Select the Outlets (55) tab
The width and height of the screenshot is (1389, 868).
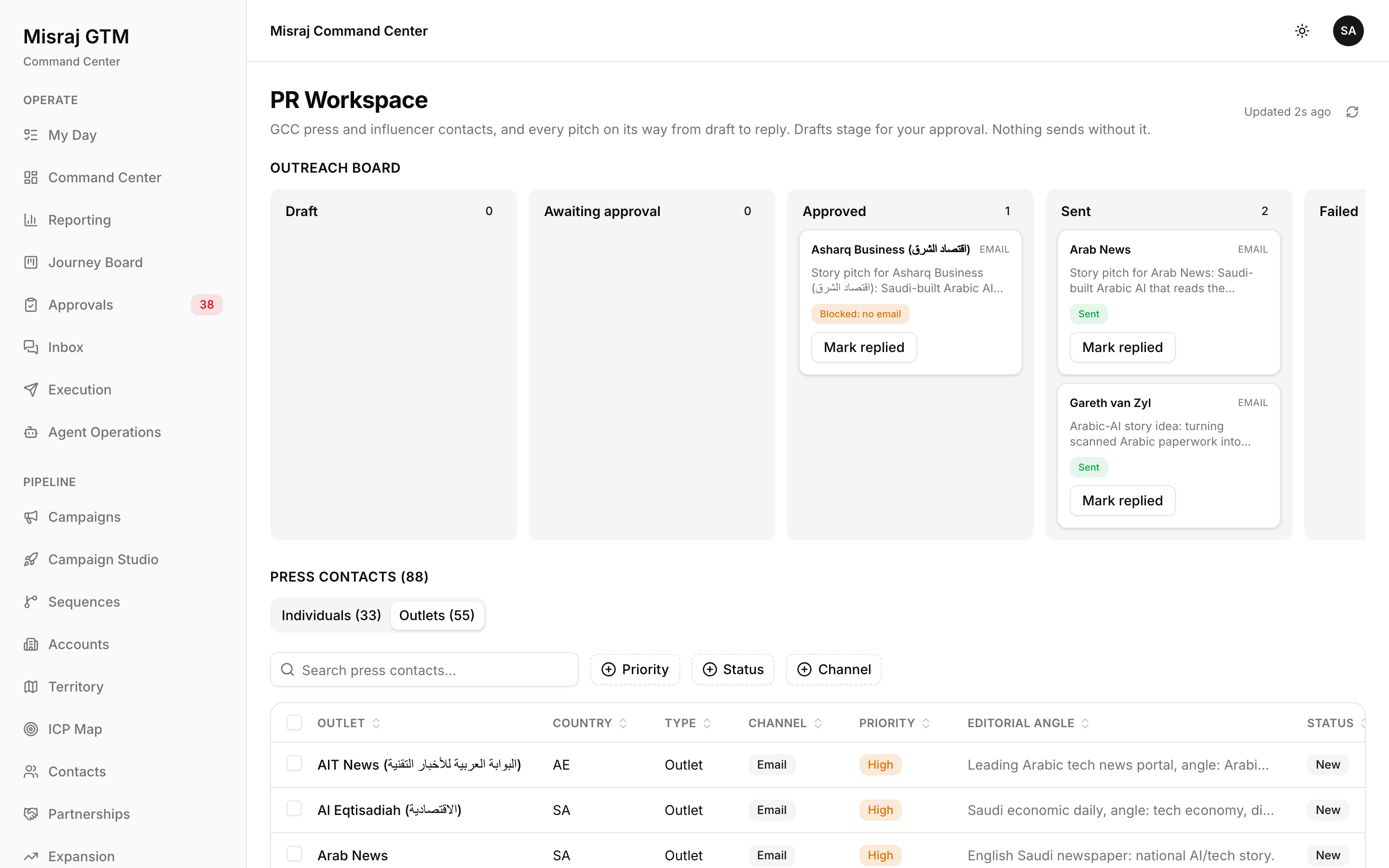[x=437, y=615]
